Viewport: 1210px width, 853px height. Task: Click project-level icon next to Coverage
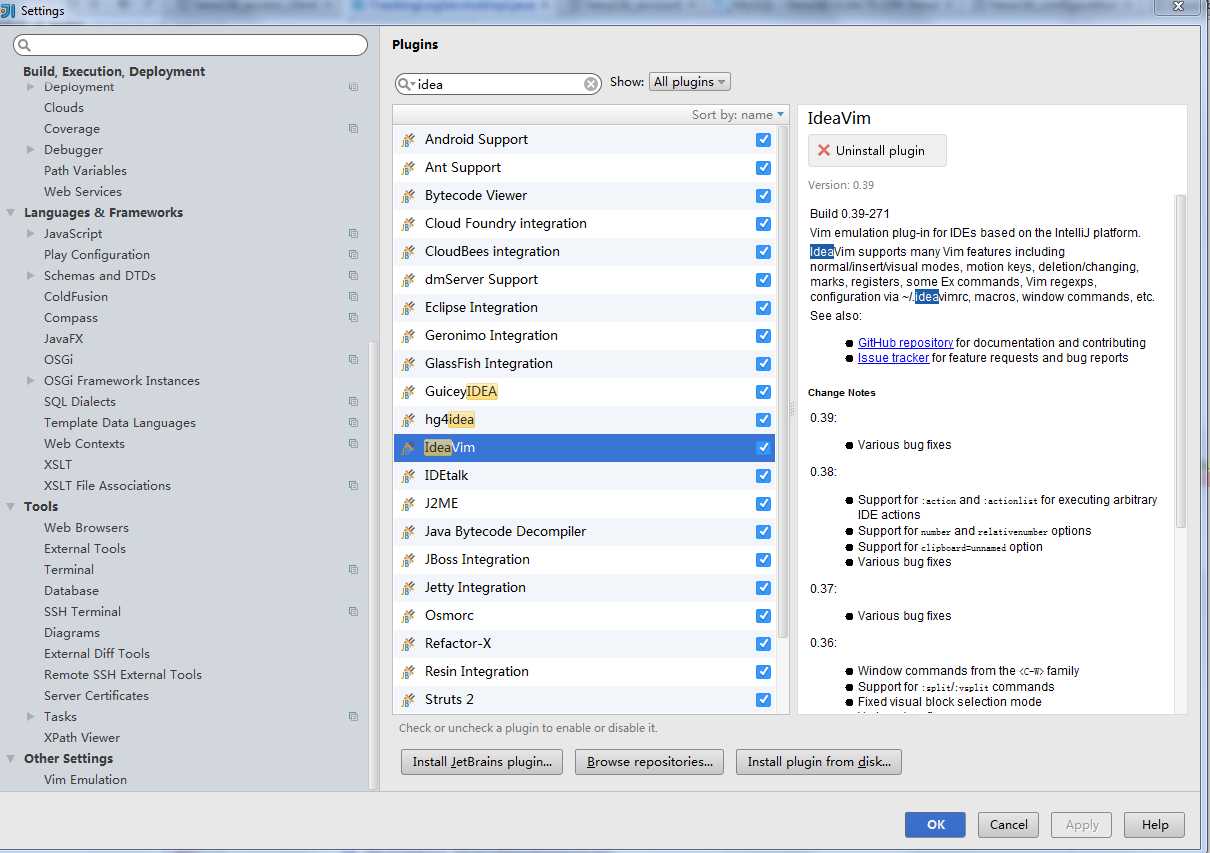(353, 129)
